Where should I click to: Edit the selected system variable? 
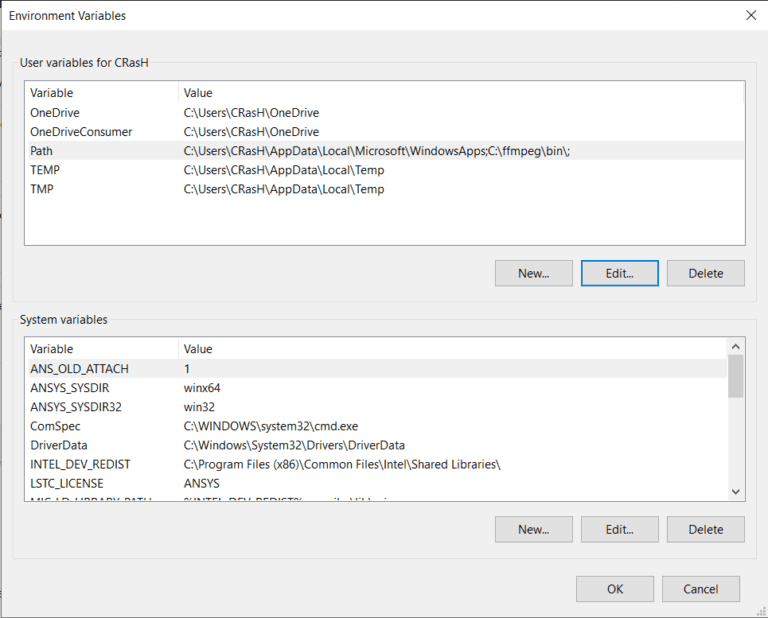coord(619,529)
